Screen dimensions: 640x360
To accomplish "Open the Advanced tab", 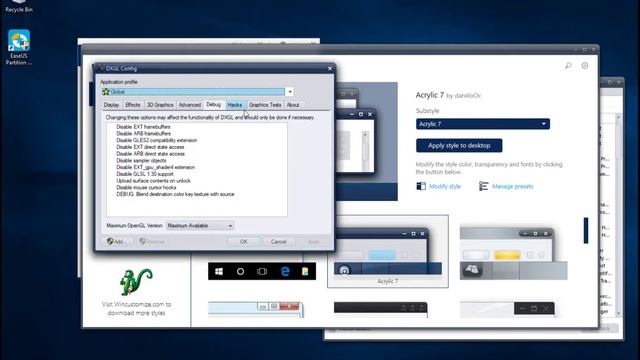I will (x=190, y=105).
